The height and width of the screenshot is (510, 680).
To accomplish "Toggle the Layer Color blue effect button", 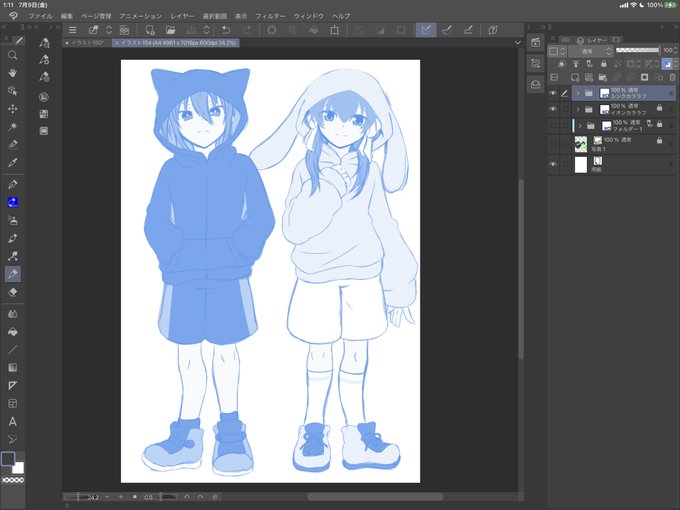I will point(667,64).
